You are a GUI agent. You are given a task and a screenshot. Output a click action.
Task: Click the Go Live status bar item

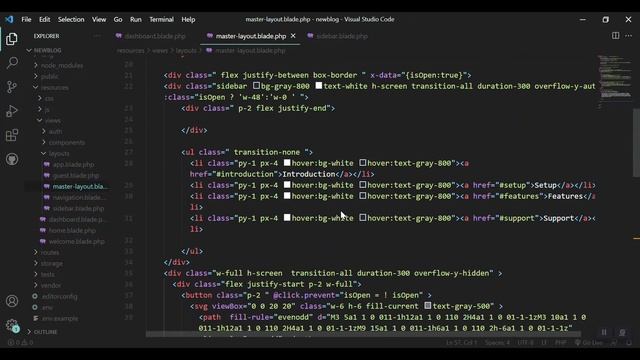click(x=588, y=343)
